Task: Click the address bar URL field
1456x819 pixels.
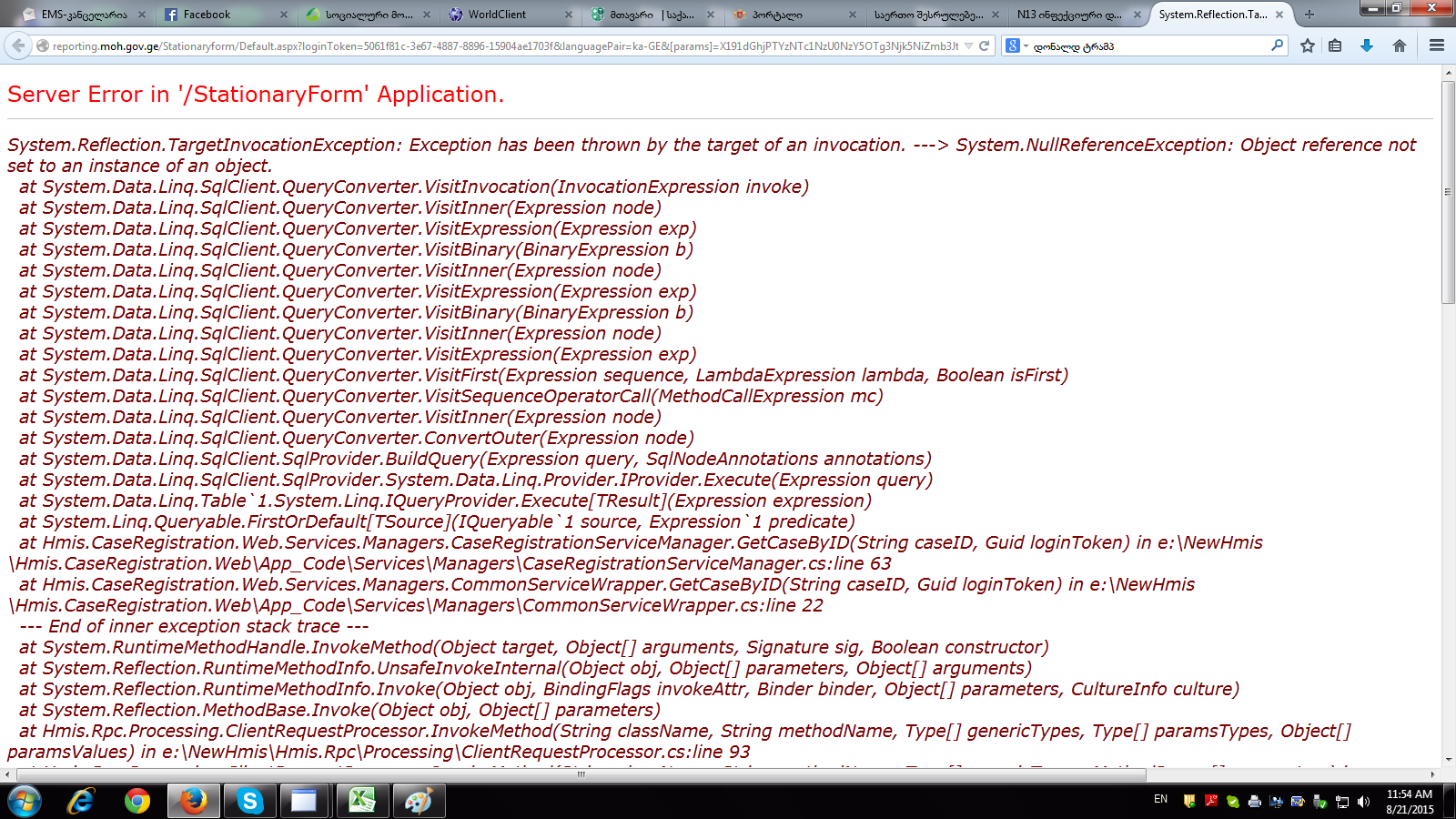Action: click(x=500, y=45)
